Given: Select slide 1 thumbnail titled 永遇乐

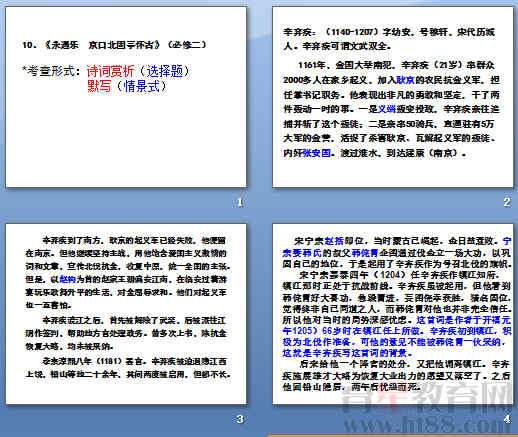Looking at the screenshot, I should coord(126,97).
